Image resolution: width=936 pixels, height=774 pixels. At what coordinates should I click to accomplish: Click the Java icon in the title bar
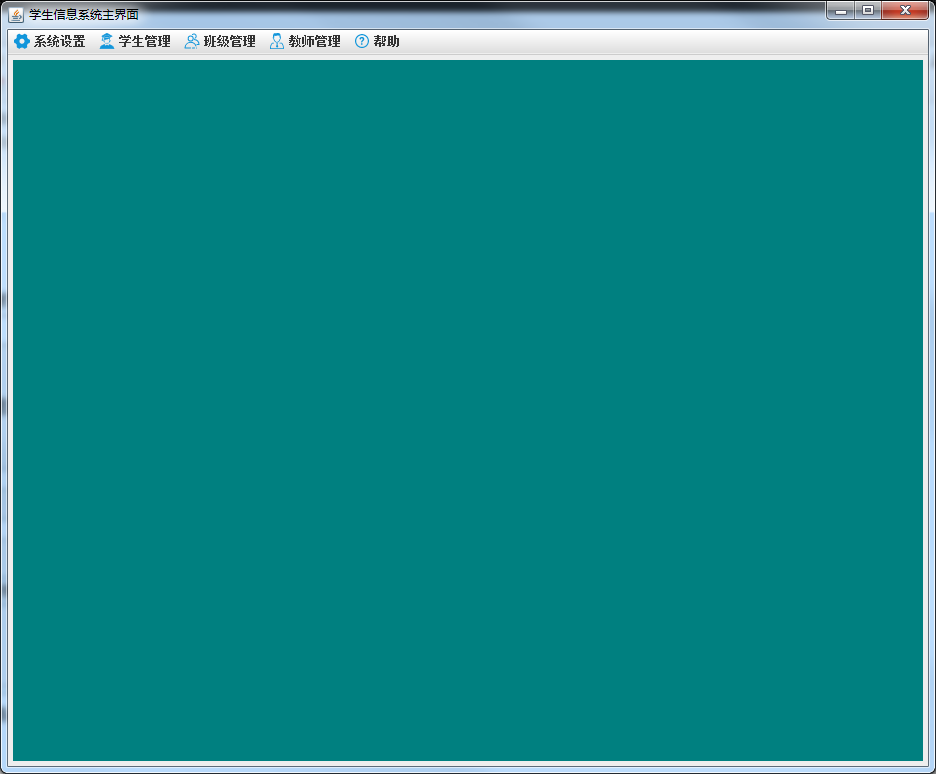point(16,14)
